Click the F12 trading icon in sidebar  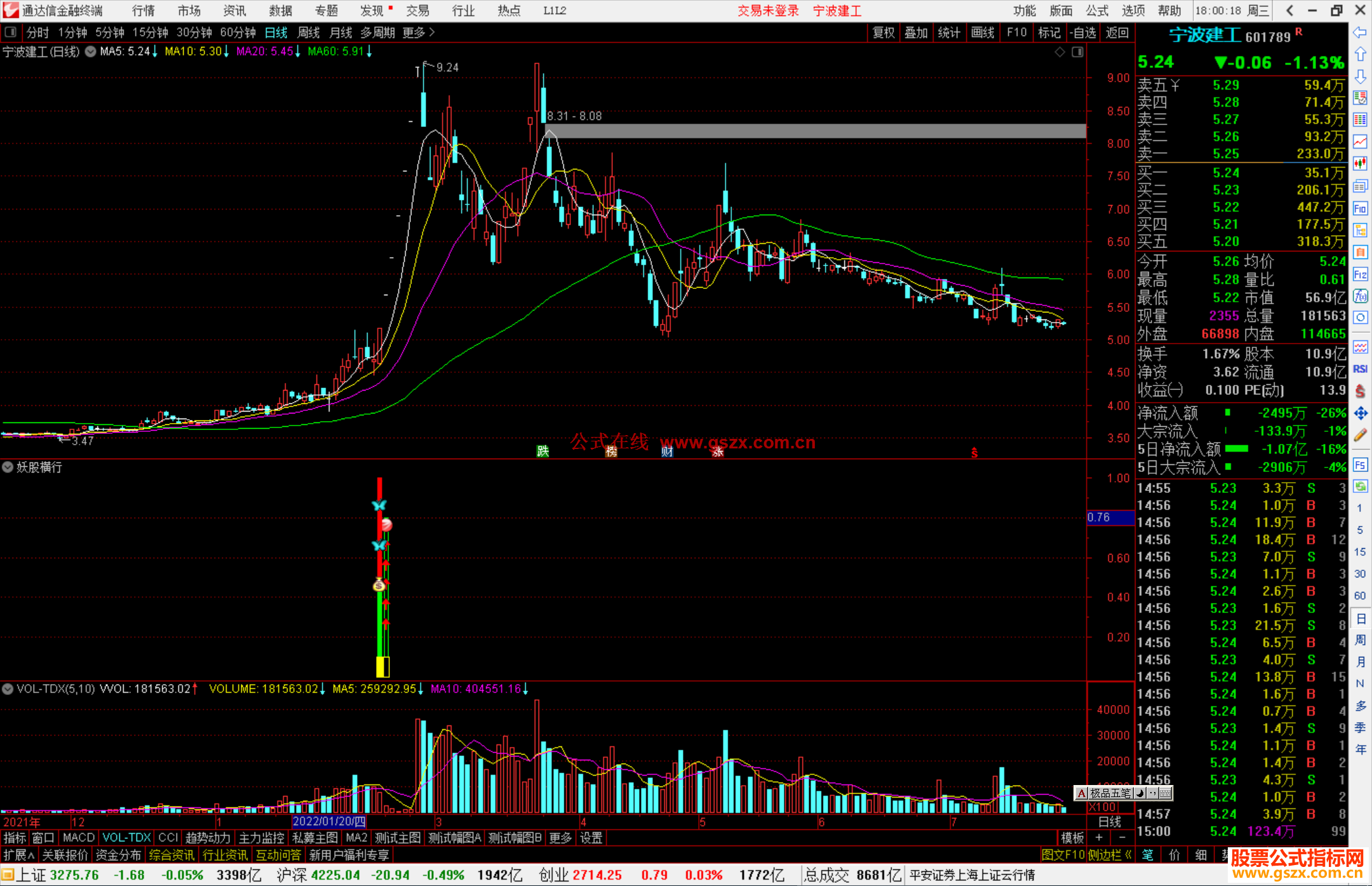(1360, 274)
